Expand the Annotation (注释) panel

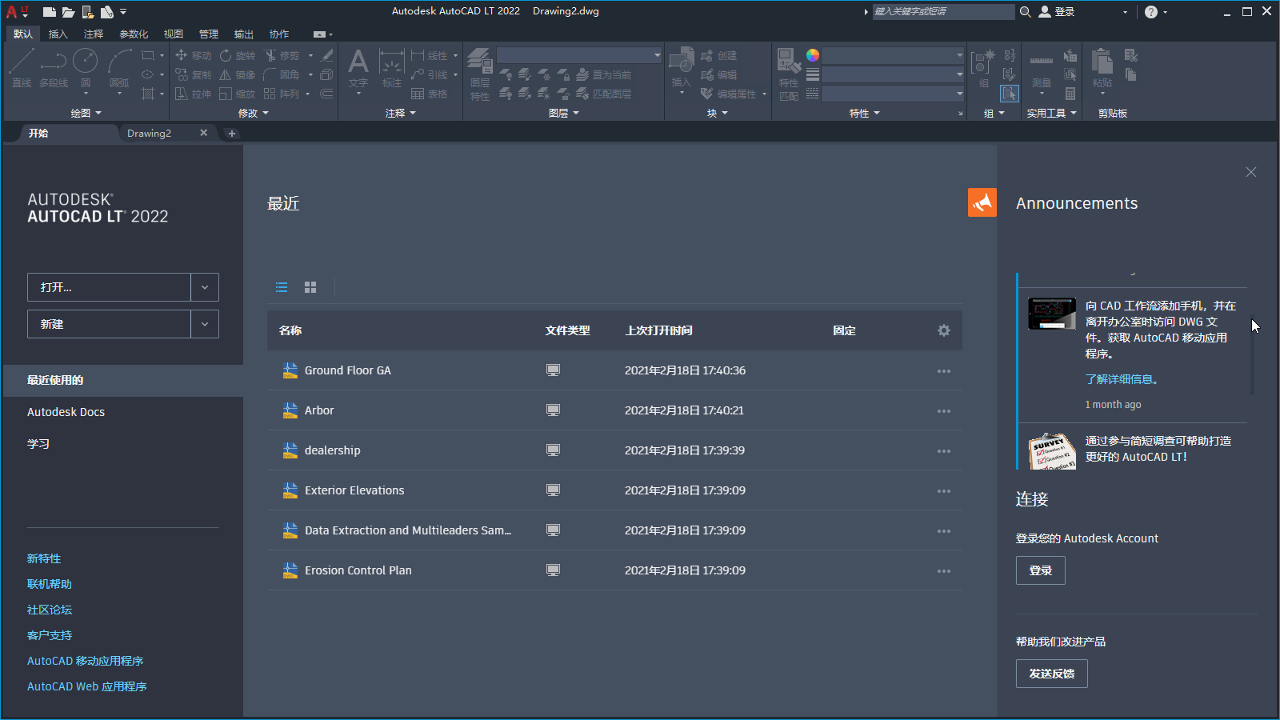point(400,113)
